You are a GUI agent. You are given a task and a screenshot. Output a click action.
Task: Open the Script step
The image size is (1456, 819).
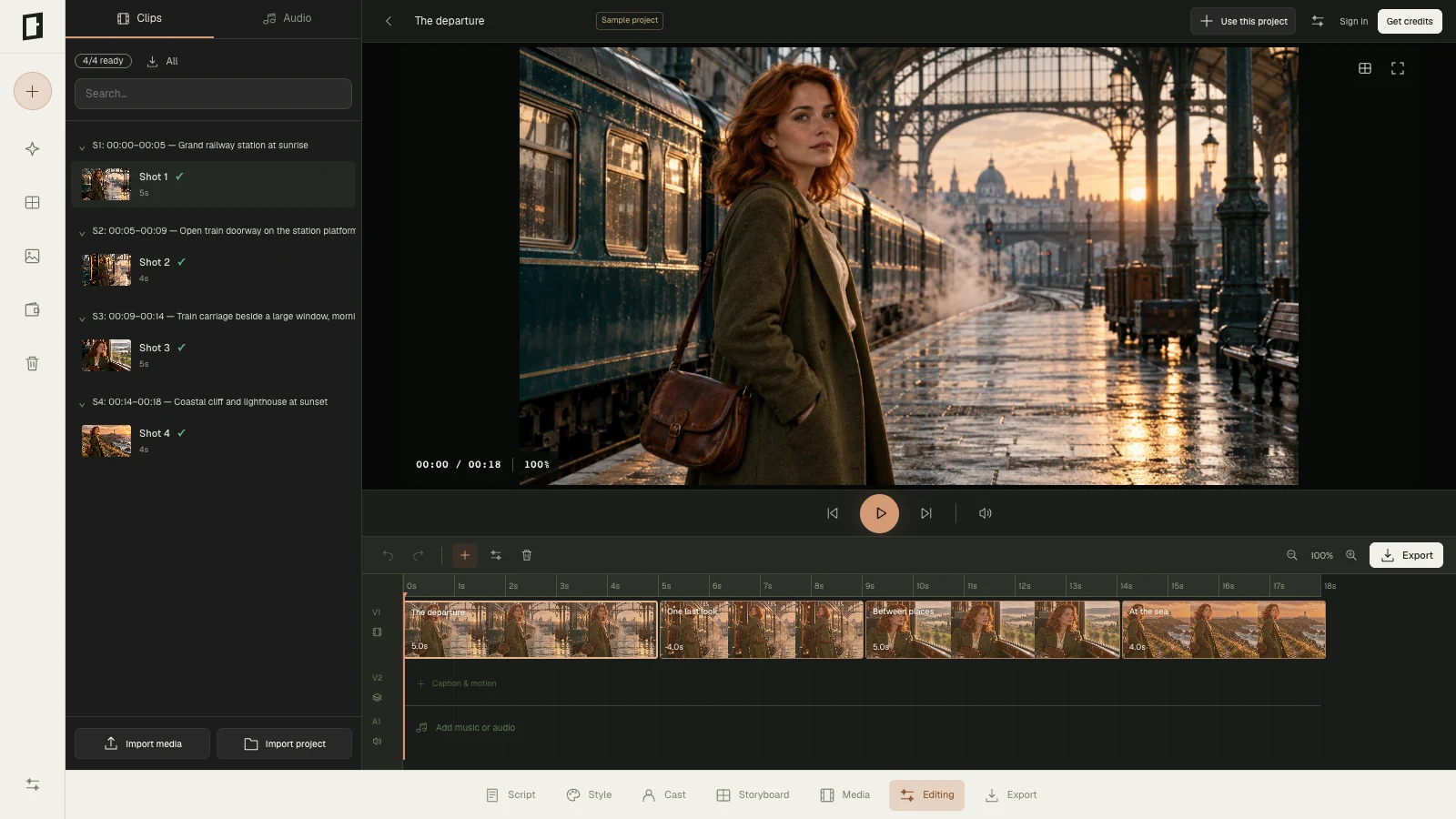(511, 795)
